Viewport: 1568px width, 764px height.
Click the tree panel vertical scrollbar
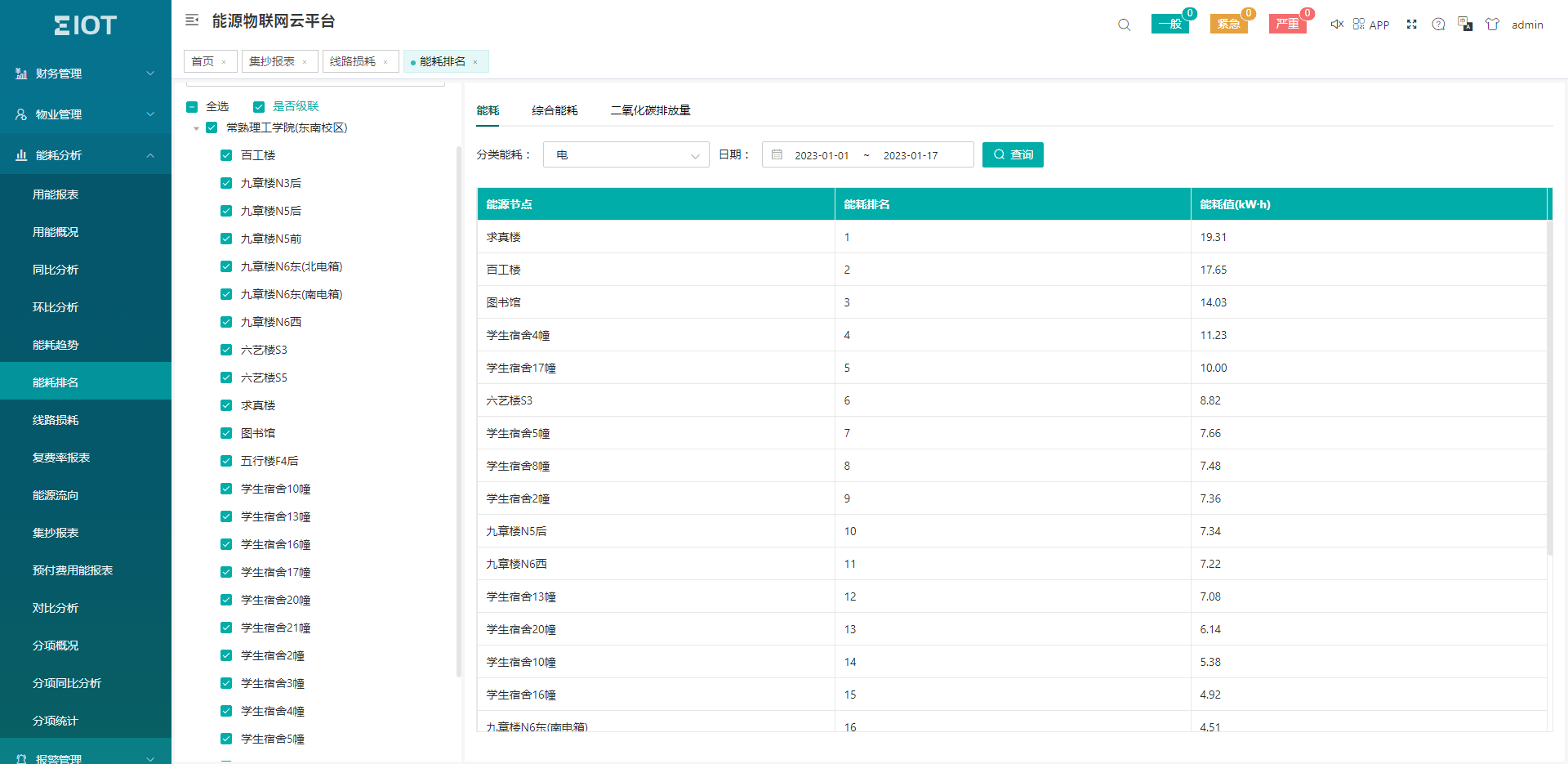(458, 411)
